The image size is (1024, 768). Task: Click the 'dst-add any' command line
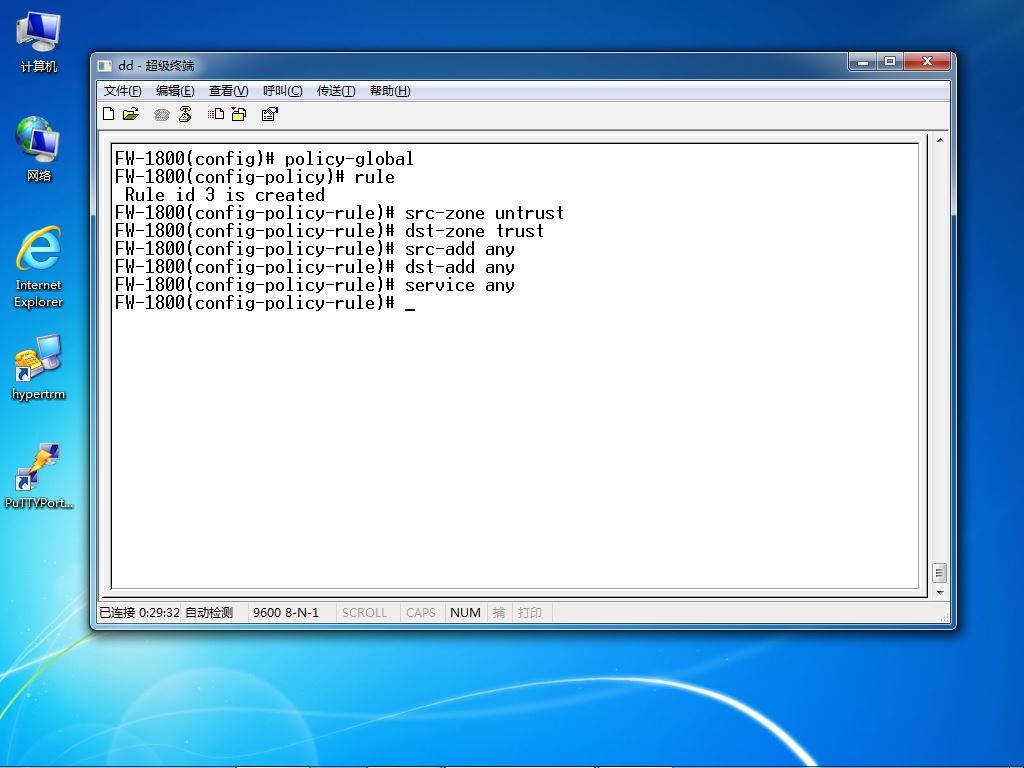coord(314,266)
